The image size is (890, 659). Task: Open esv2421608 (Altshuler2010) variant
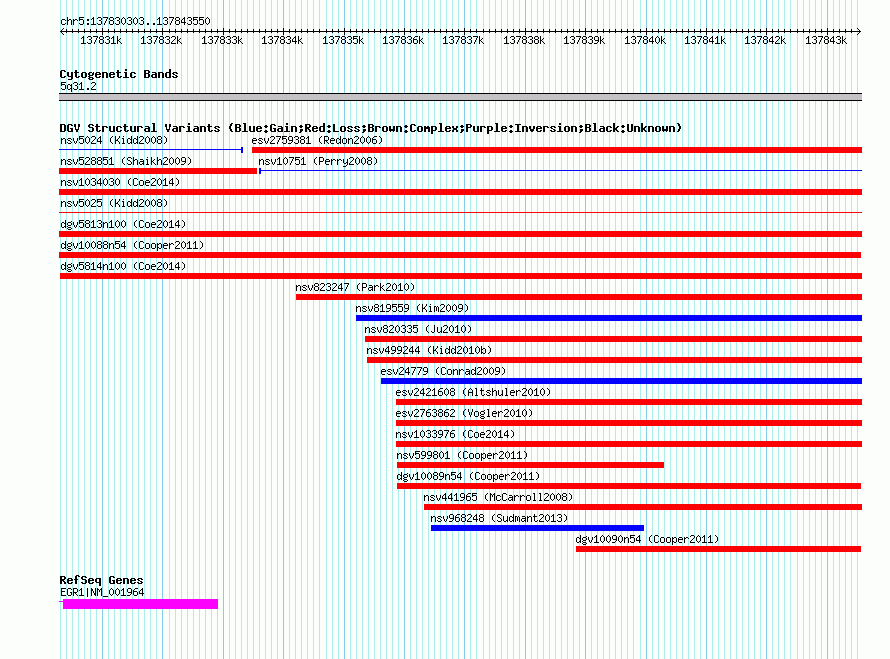pos(473,392)
